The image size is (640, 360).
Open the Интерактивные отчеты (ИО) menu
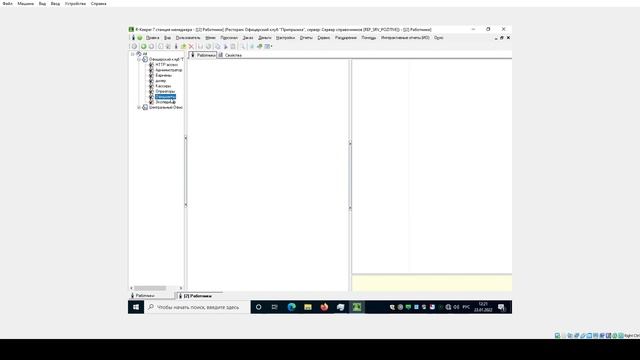pyautogui.click(x=405, y=38)
